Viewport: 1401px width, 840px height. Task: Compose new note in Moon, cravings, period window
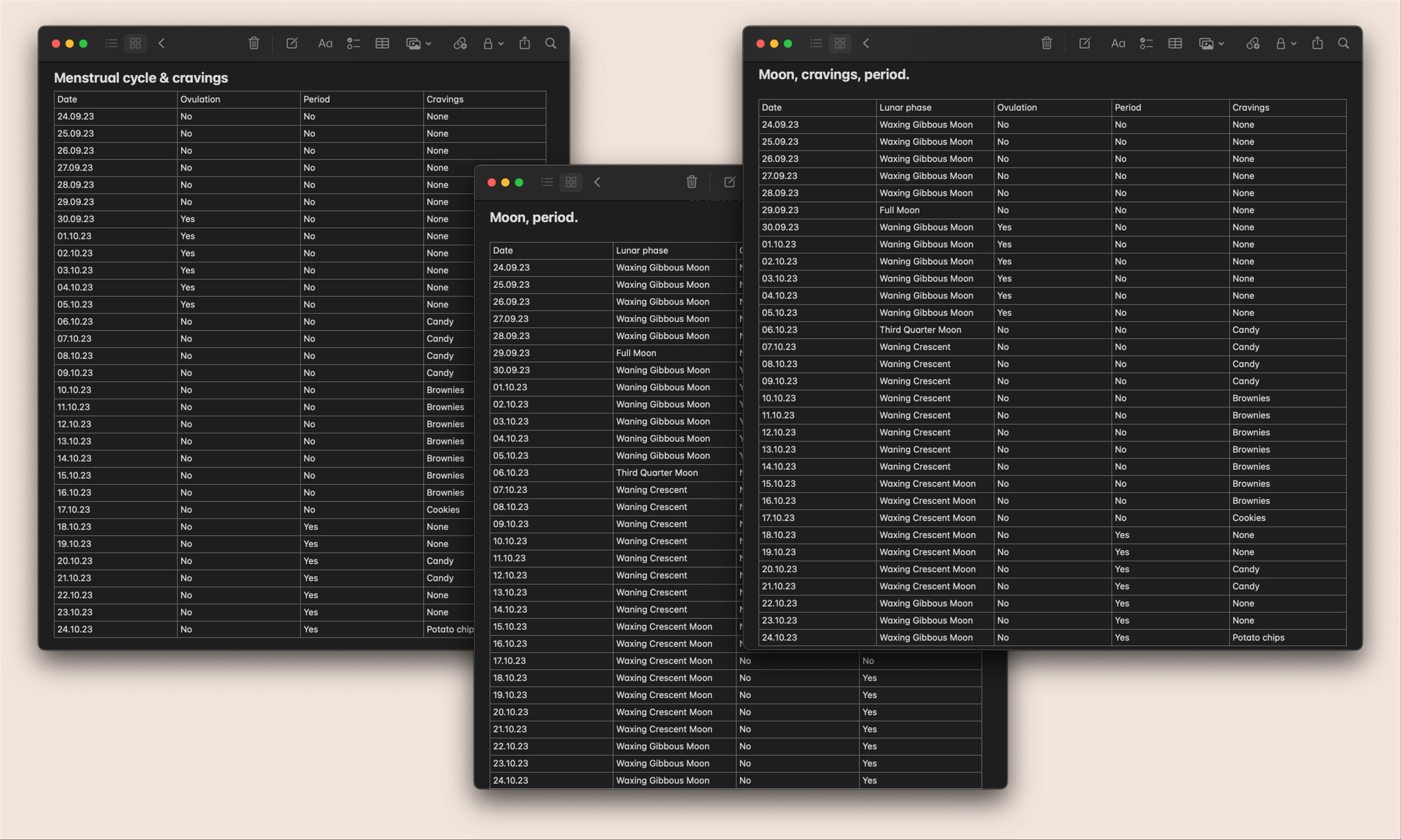1085,43
